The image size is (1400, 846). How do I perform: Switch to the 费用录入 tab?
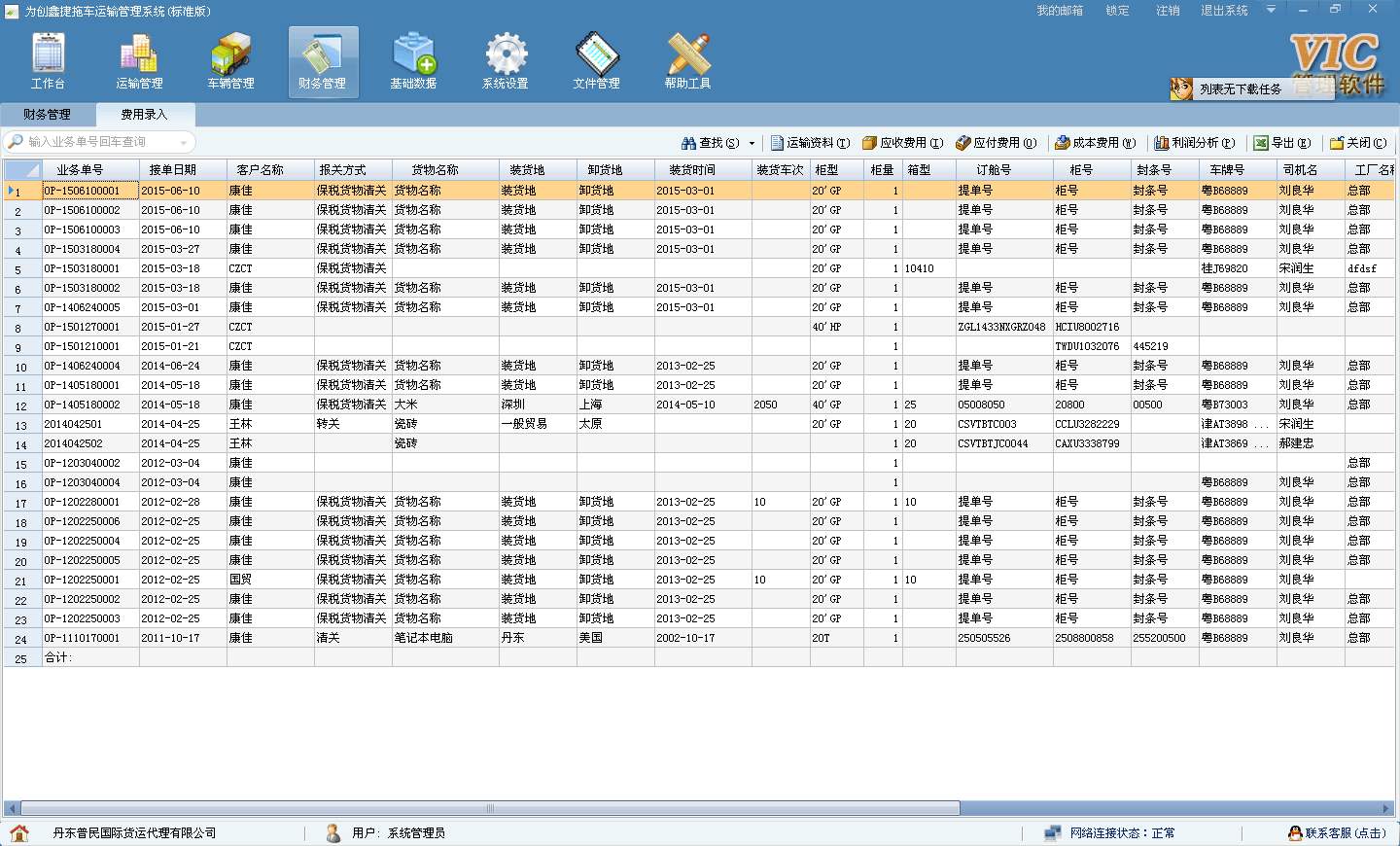pos(144,115)
